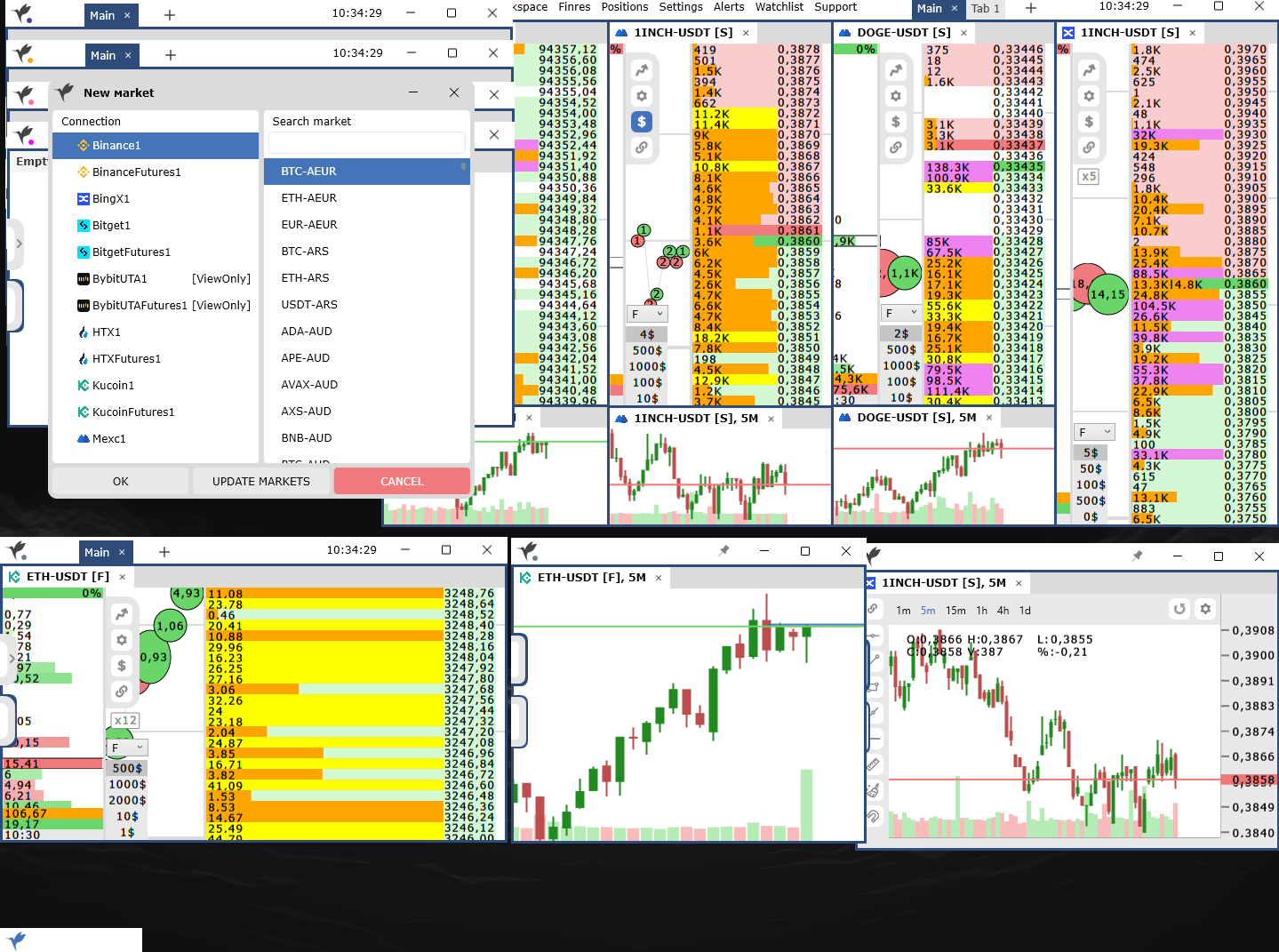Image resolution: width=1279 pixels, height=952 pixels.
Task: Click the chain link icon in the 1INCH-USDT DOM
Action: [x=642, y=148]
